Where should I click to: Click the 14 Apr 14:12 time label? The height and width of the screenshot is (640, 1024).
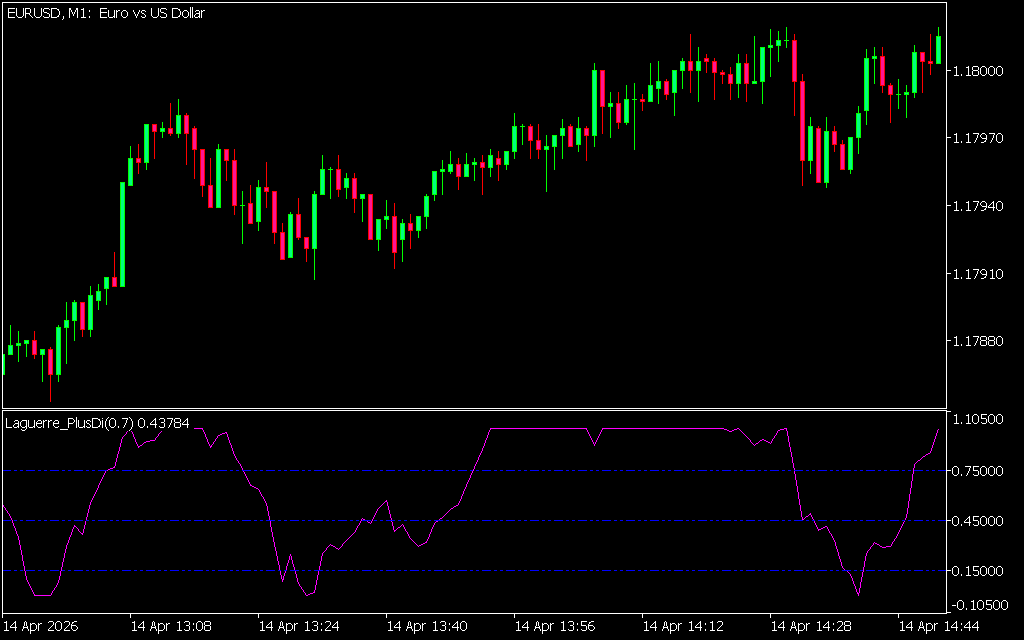[x=683, y=627]
